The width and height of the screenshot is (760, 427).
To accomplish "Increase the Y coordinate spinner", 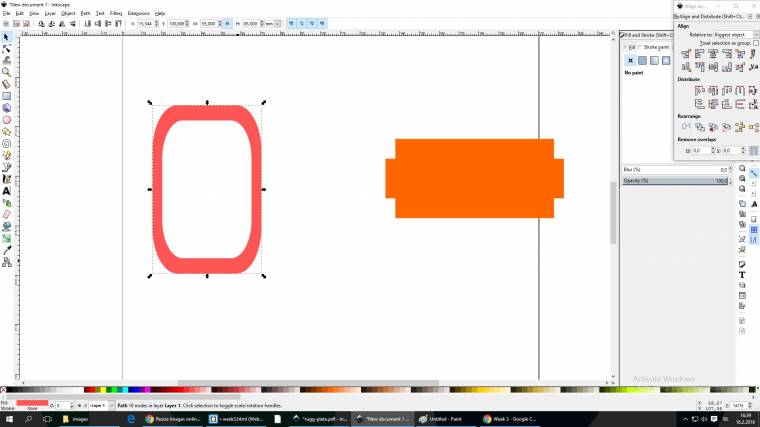I will coord(187,22).
